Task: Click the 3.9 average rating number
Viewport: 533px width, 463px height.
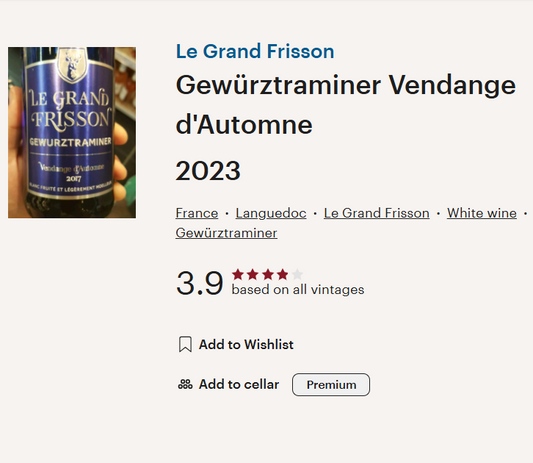Action: (x=200, y=283)
